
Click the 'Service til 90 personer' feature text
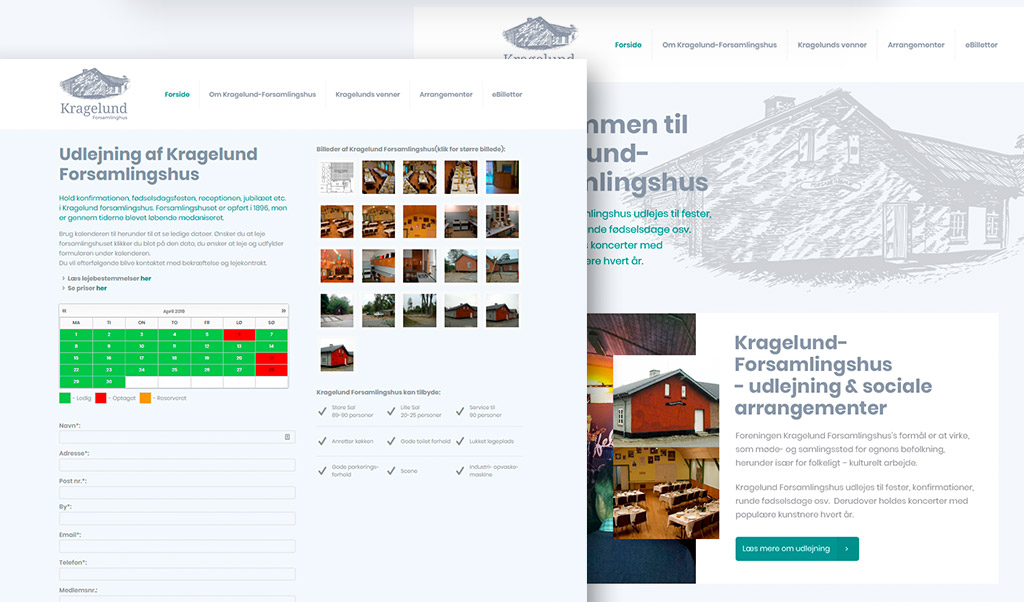coord(485,411)
